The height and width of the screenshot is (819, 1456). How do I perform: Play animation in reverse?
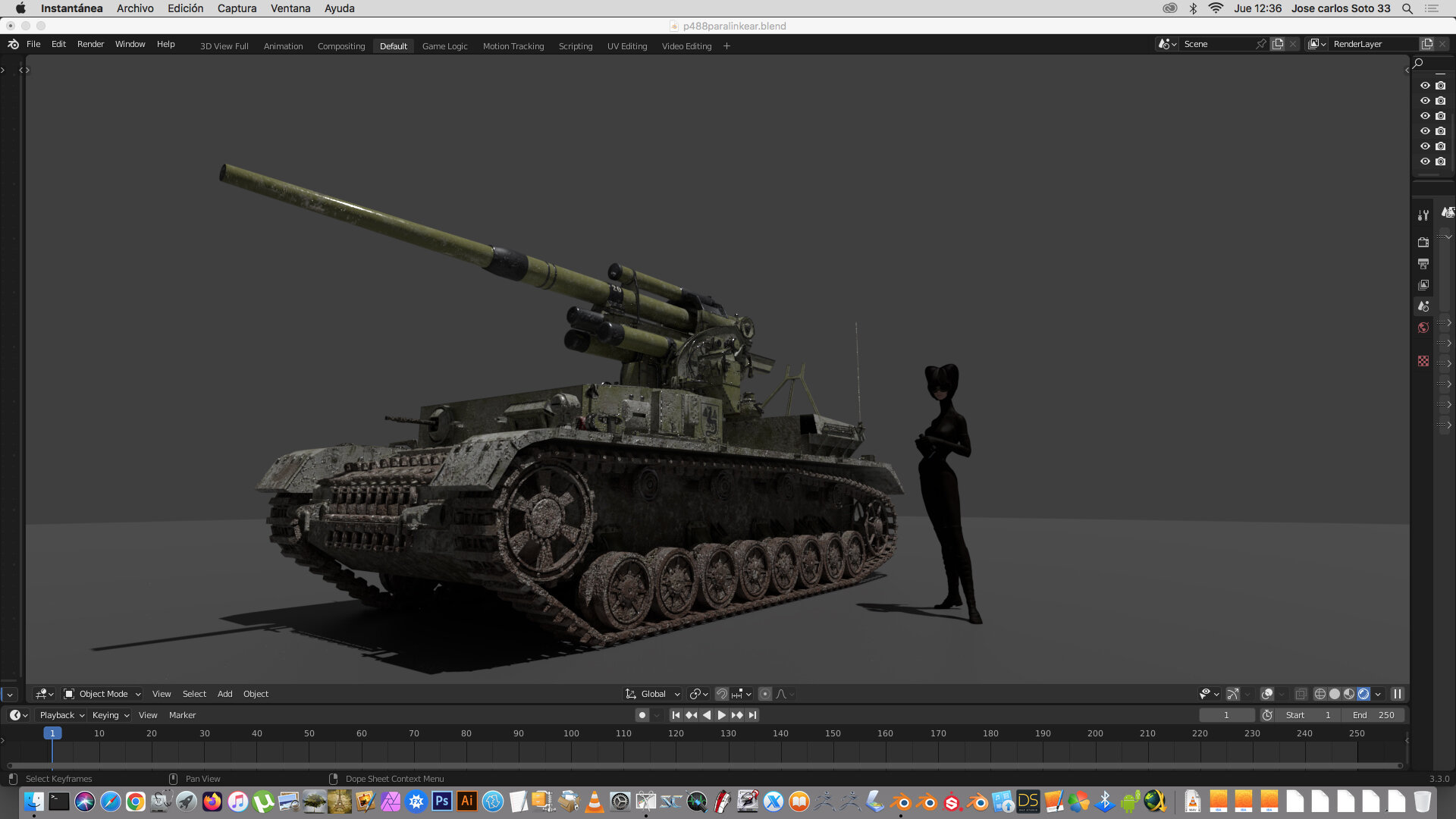pyautogui.click(x=706, y=715)
